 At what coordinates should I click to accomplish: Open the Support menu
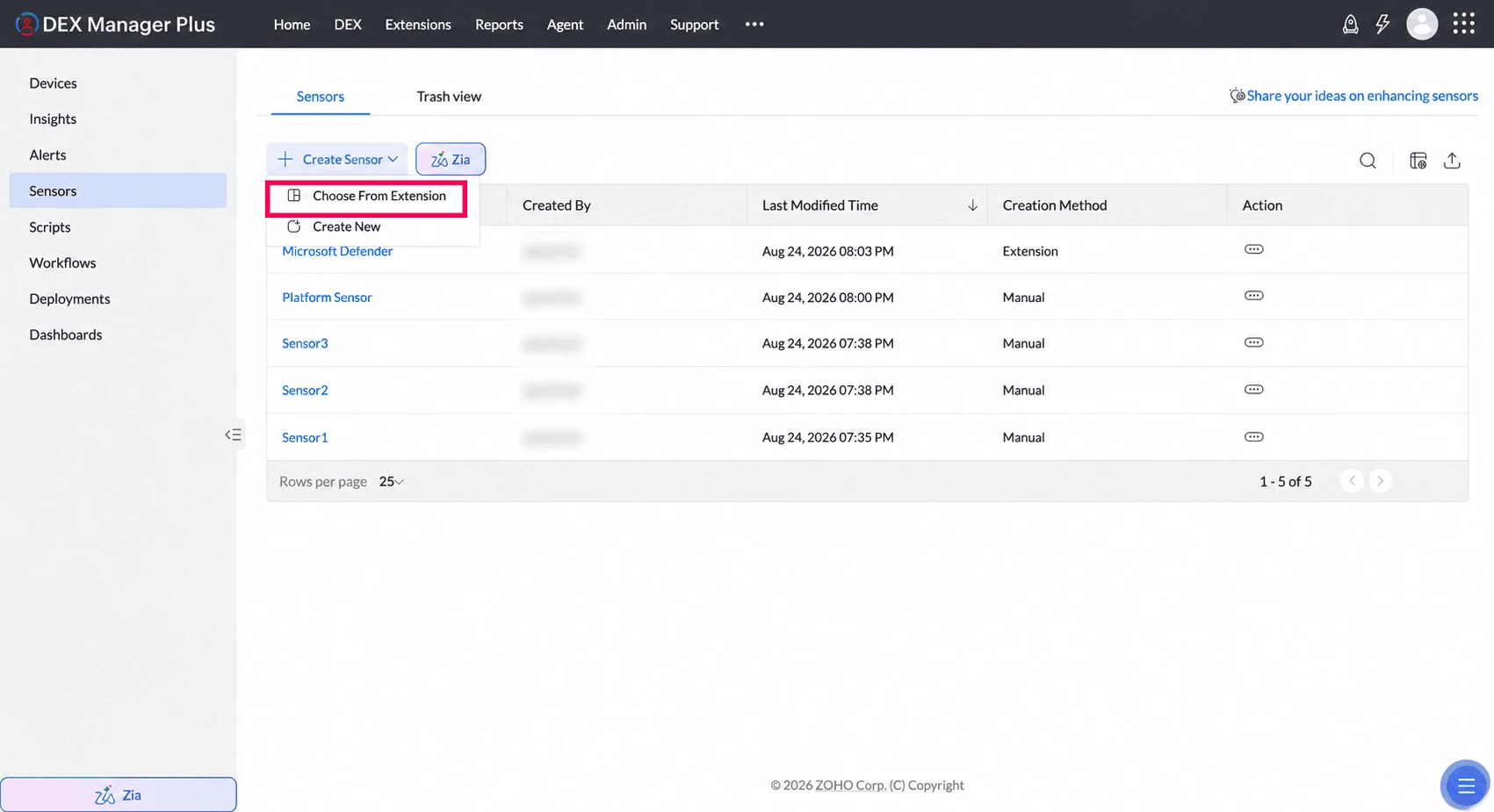[x=694, y=25]
